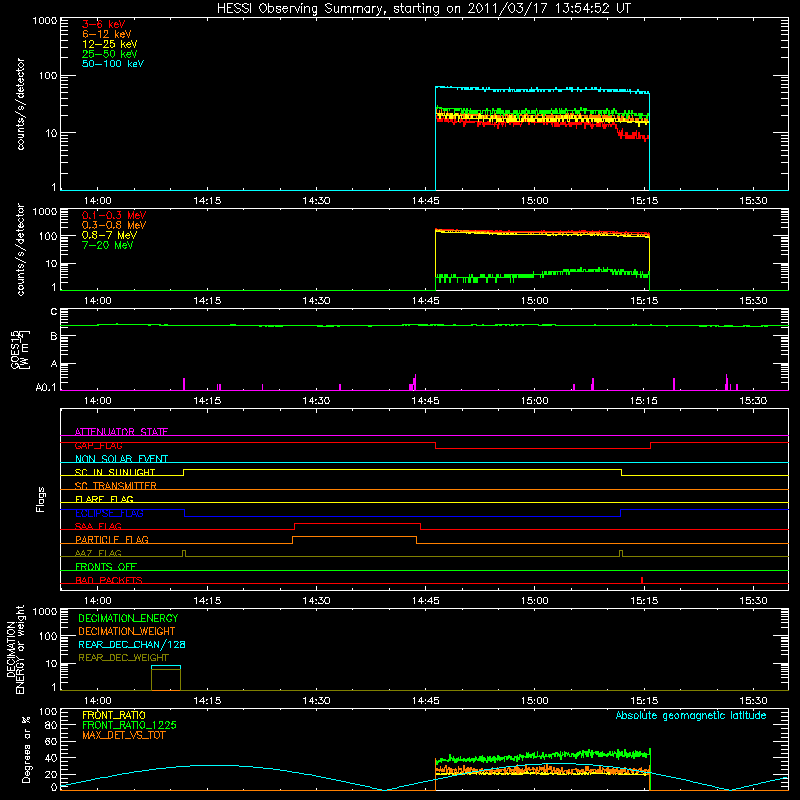This screenshot has height=800, width=800.
Task: Select the AAZ_FLAG label
Action: [x=98, y=553]
